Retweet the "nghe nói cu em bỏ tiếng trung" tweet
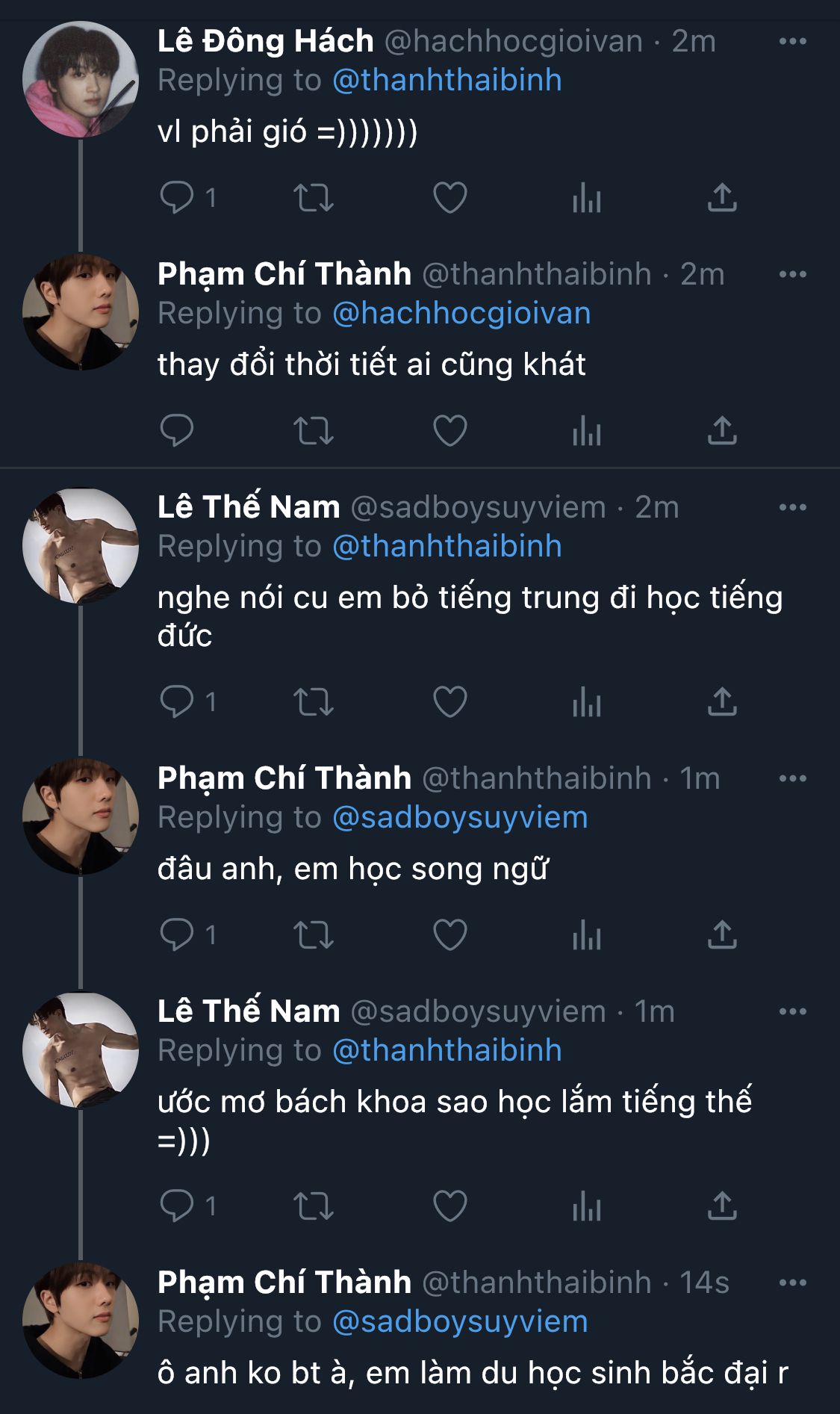The width and height of the screenshot is (840, 1414). click(x=313, y=702)
